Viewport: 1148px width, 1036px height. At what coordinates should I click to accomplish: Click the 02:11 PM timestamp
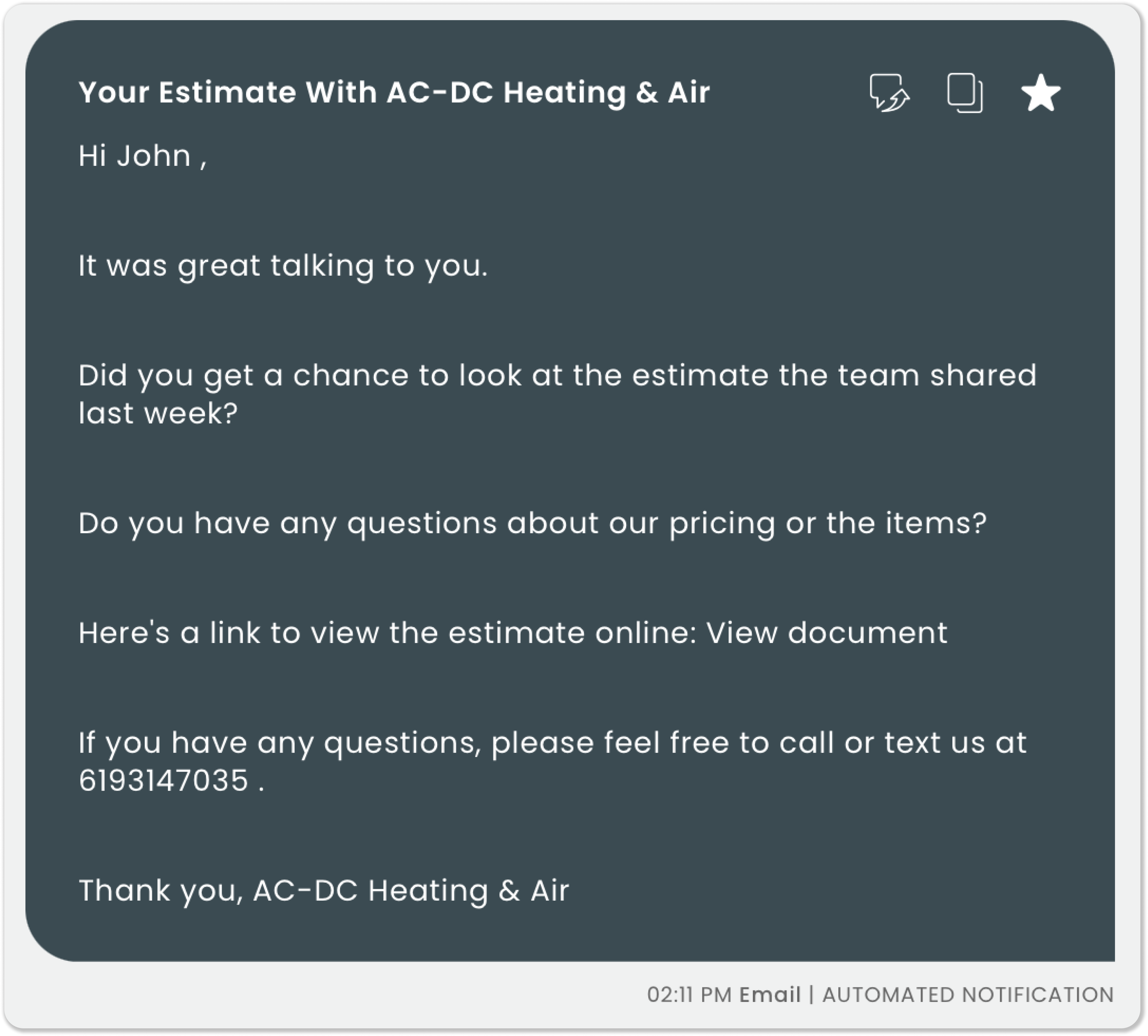[x=689, y=995]
